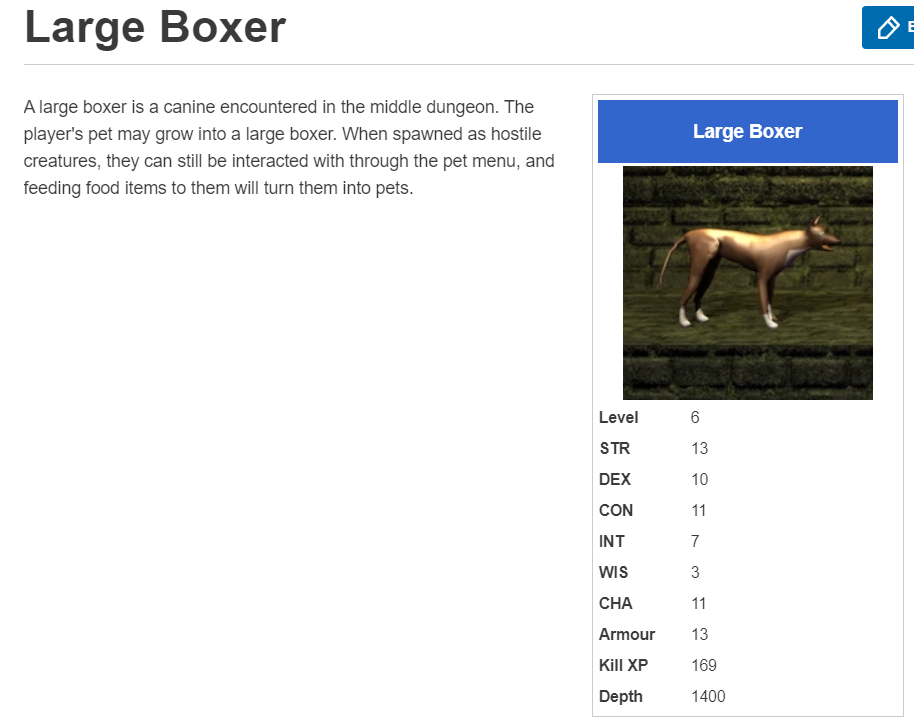This screenshot has height=718, width=914.
Task: Select the INT stat label
Action: tap(612, 541)
